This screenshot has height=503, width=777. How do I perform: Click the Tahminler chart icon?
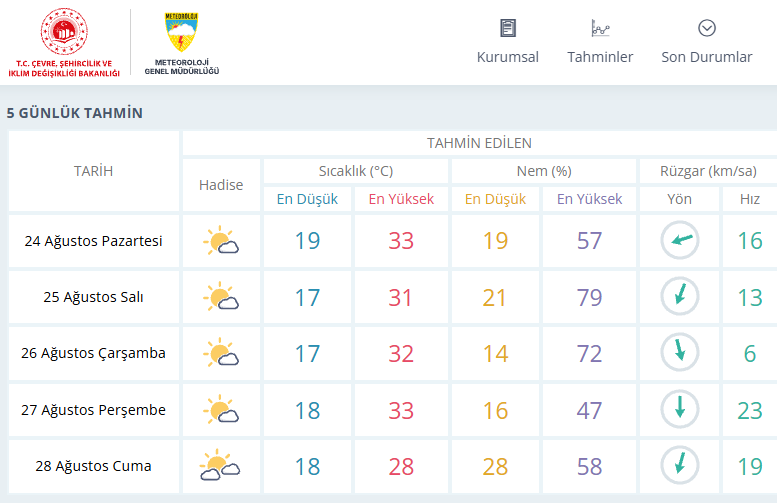click(600, 28)
